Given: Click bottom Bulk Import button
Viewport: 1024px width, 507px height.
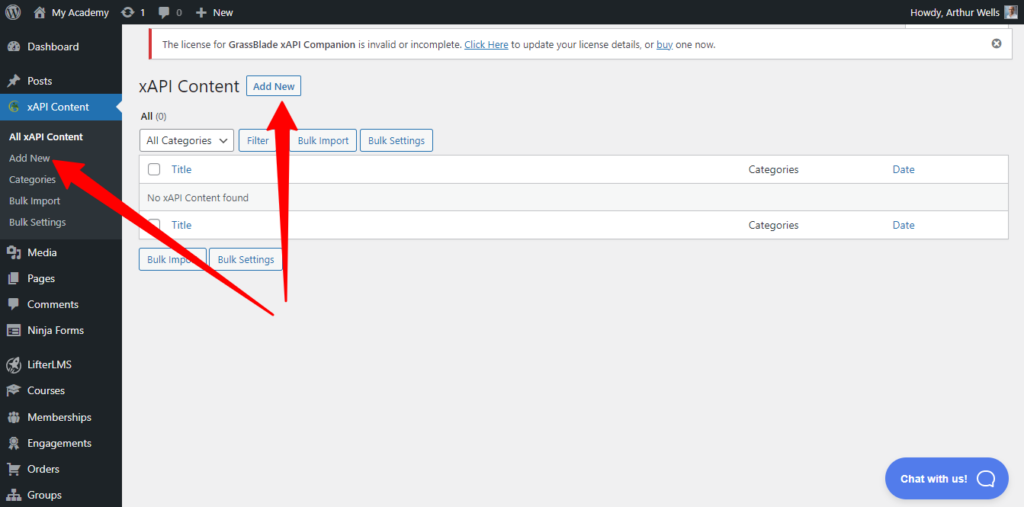Looking at the screenshot, I should tap(172, 259).
